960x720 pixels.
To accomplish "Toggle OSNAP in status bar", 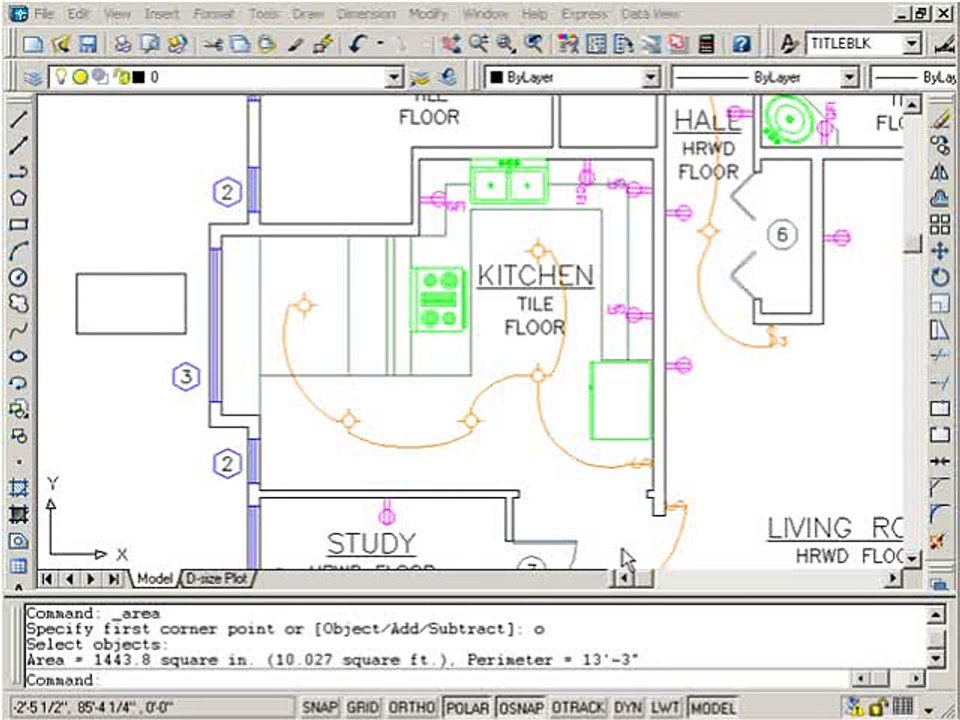I will [x=521, y=708].
